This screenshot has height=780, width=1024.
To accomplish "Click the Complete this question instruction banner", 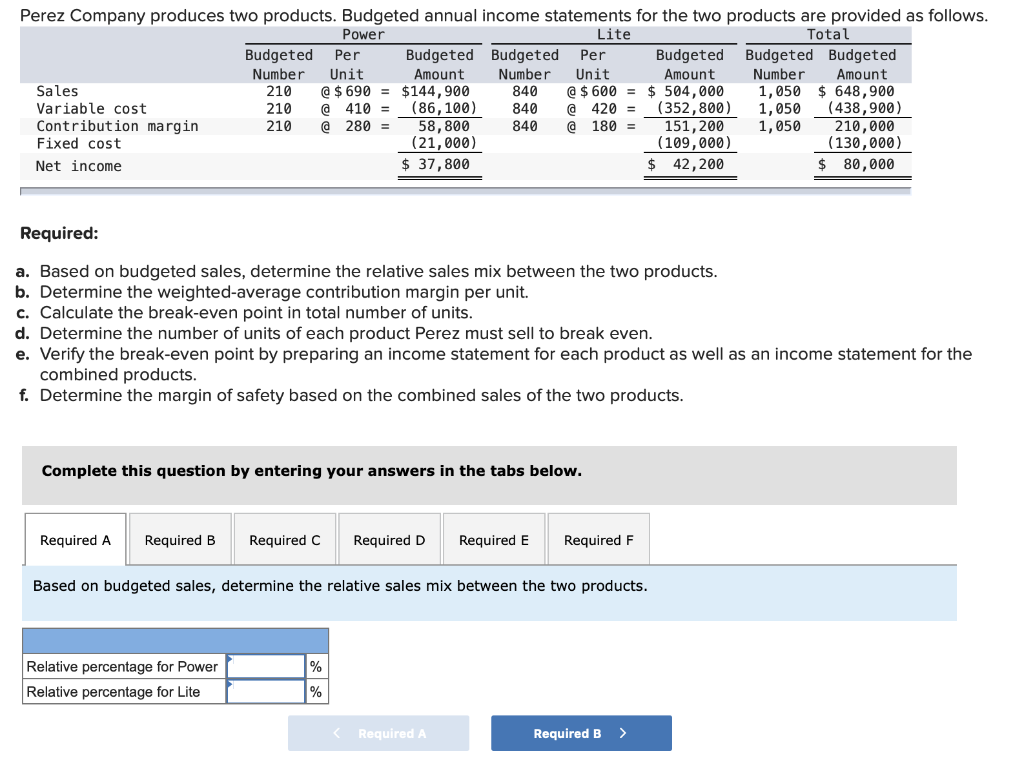I will click(x=300, y=470).
